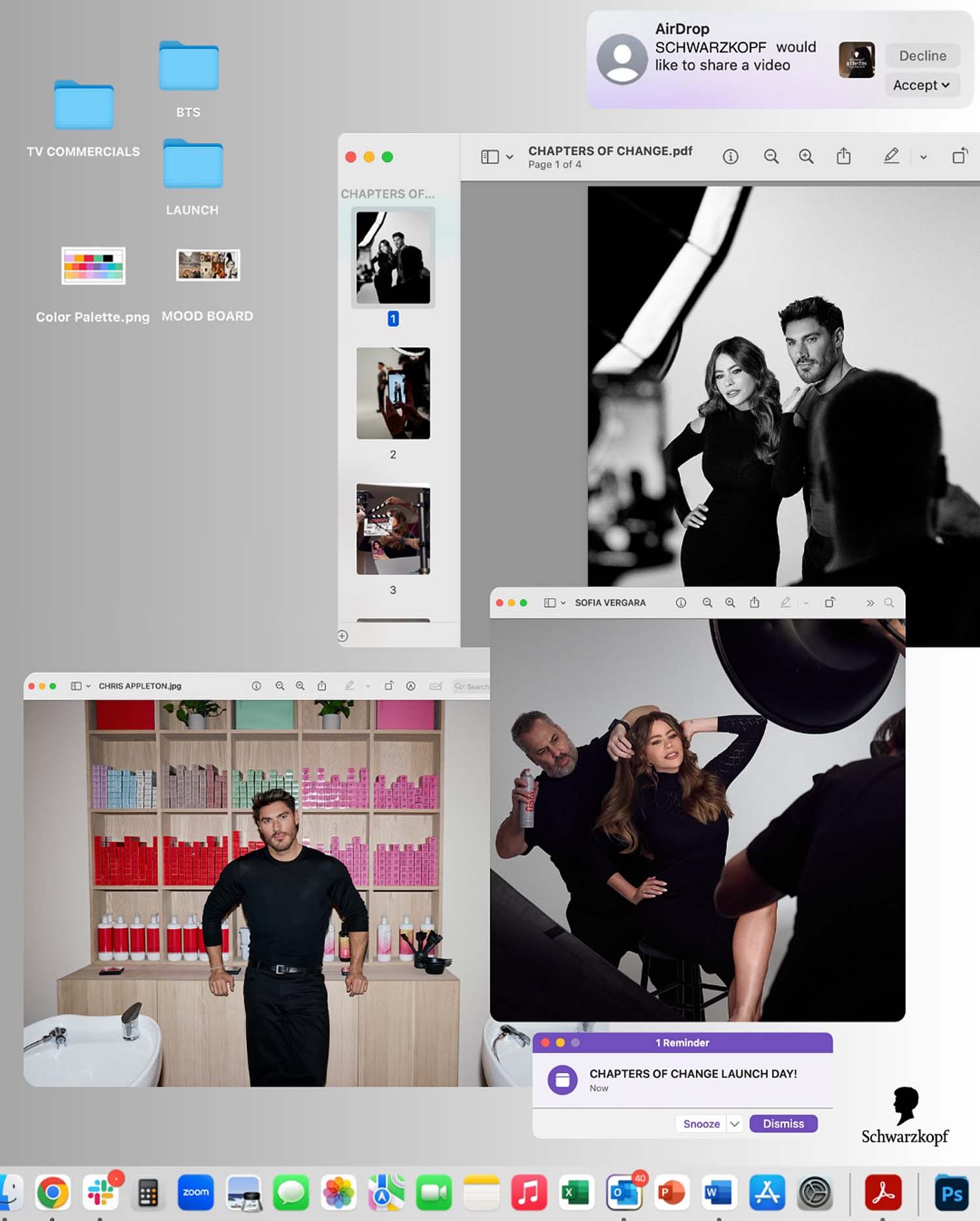This screenshot has width=980, height=1221.
Task: Open Microsoft Outlook from the Dock
Action: [x=625, y=1193]
